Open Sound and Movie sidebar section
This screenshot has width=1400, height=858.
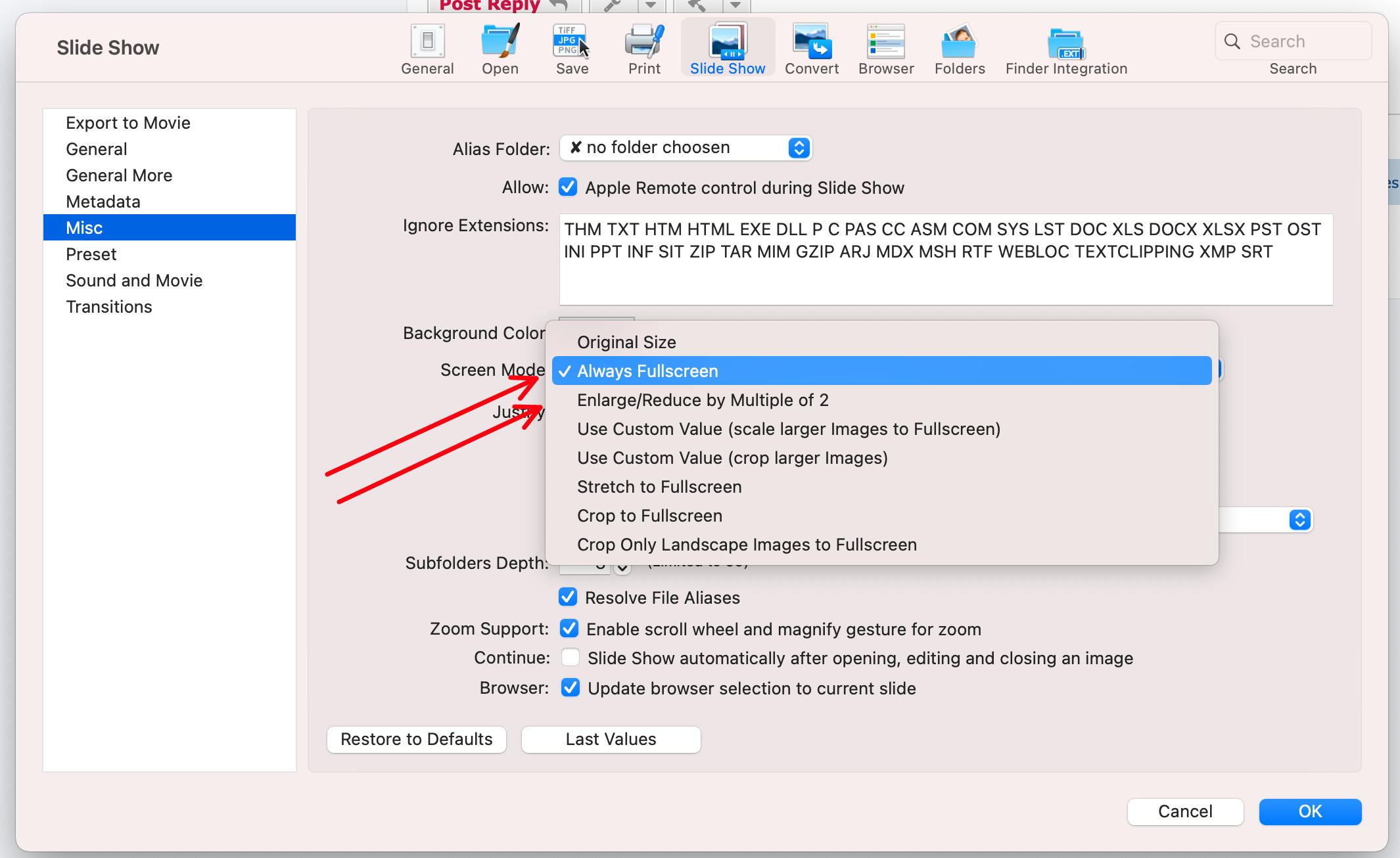click(x=170, y=281)
